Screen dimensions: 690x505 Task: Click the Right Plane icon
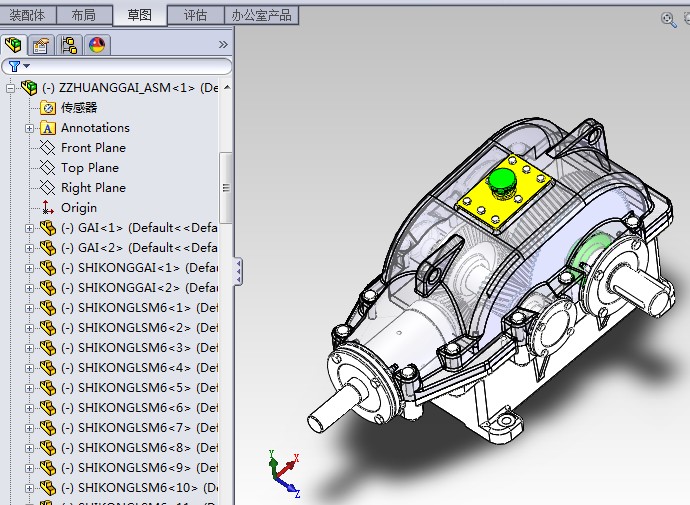(x=48, y=188)
